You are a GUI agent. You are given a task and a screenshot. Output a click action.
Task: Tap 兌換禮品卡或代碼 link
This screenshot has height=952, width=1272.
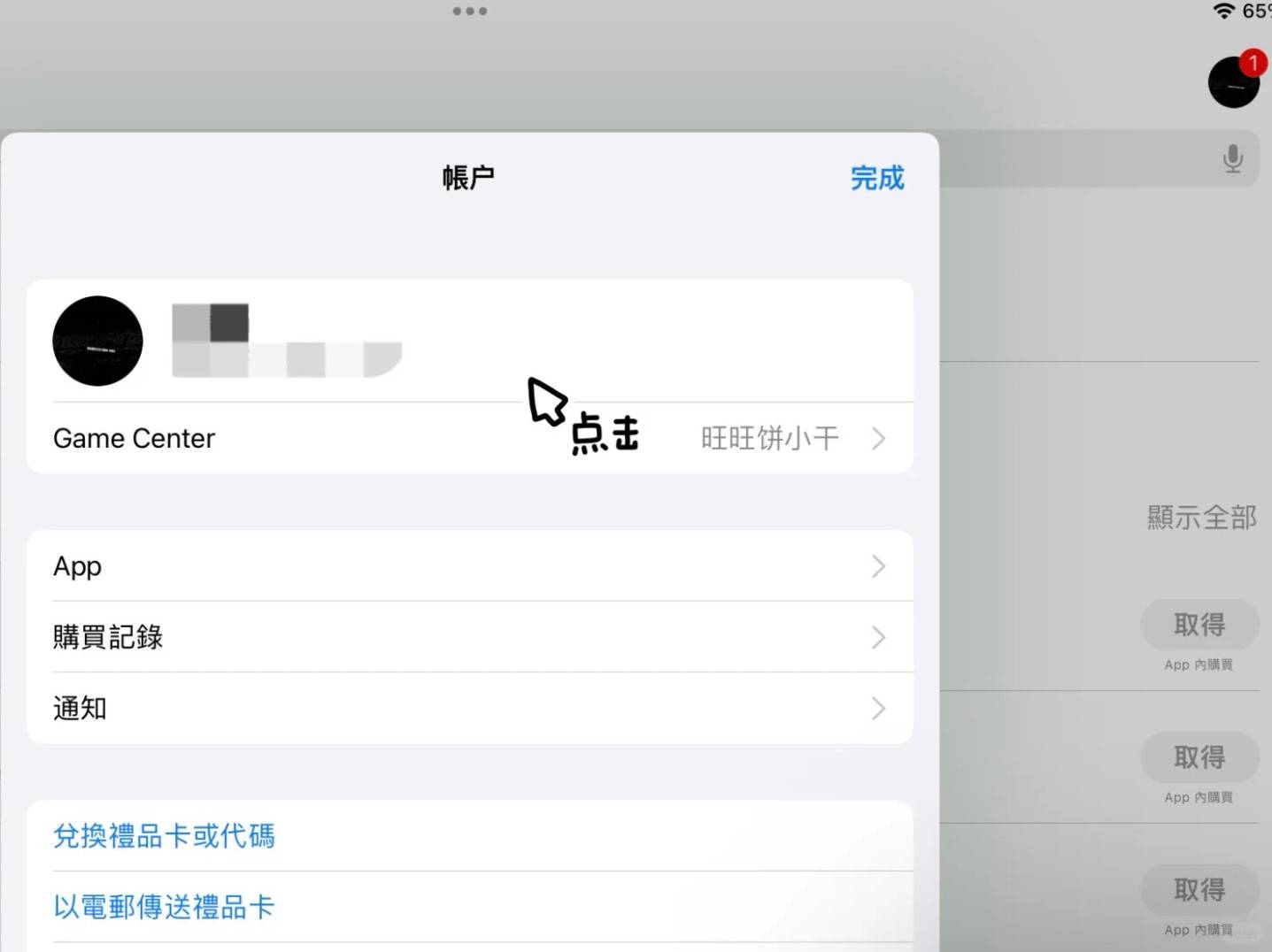[164, 835]
